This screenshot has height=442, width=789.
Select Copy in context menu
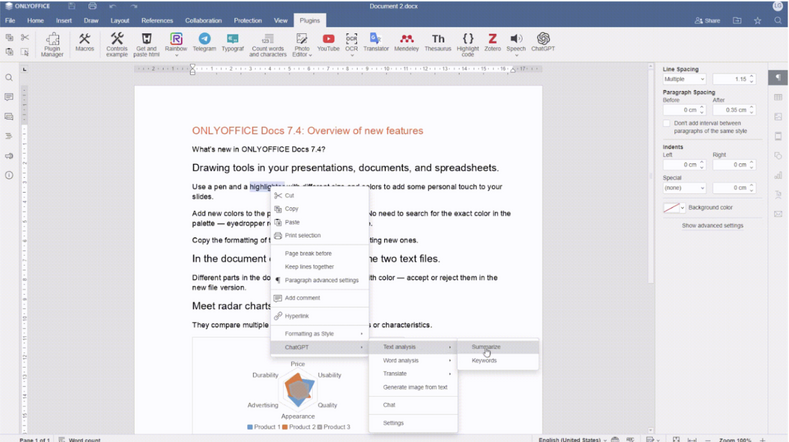[320, 208]
